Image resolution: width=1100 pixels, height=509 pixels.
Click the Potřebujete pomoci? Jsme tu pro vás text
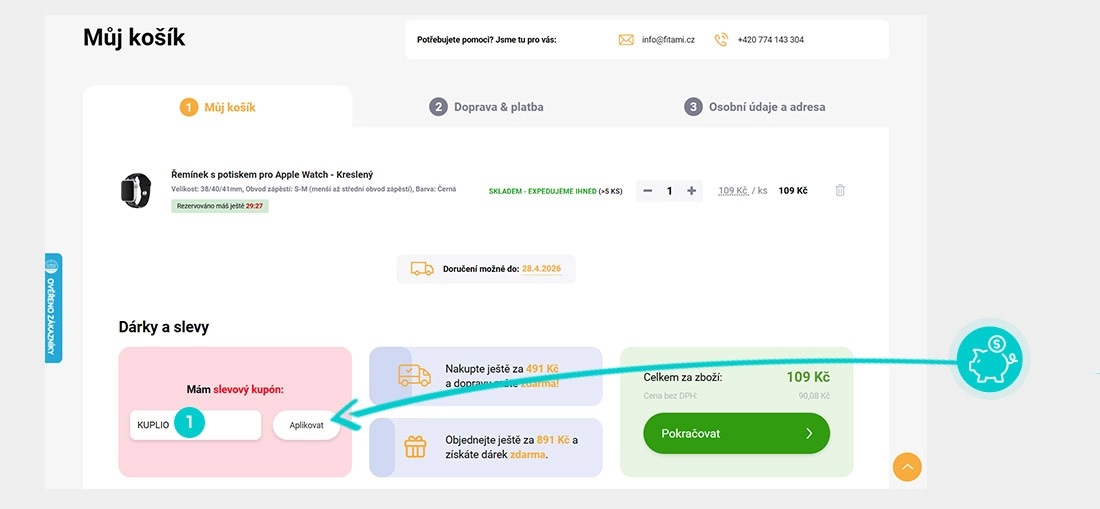[486, 40]
